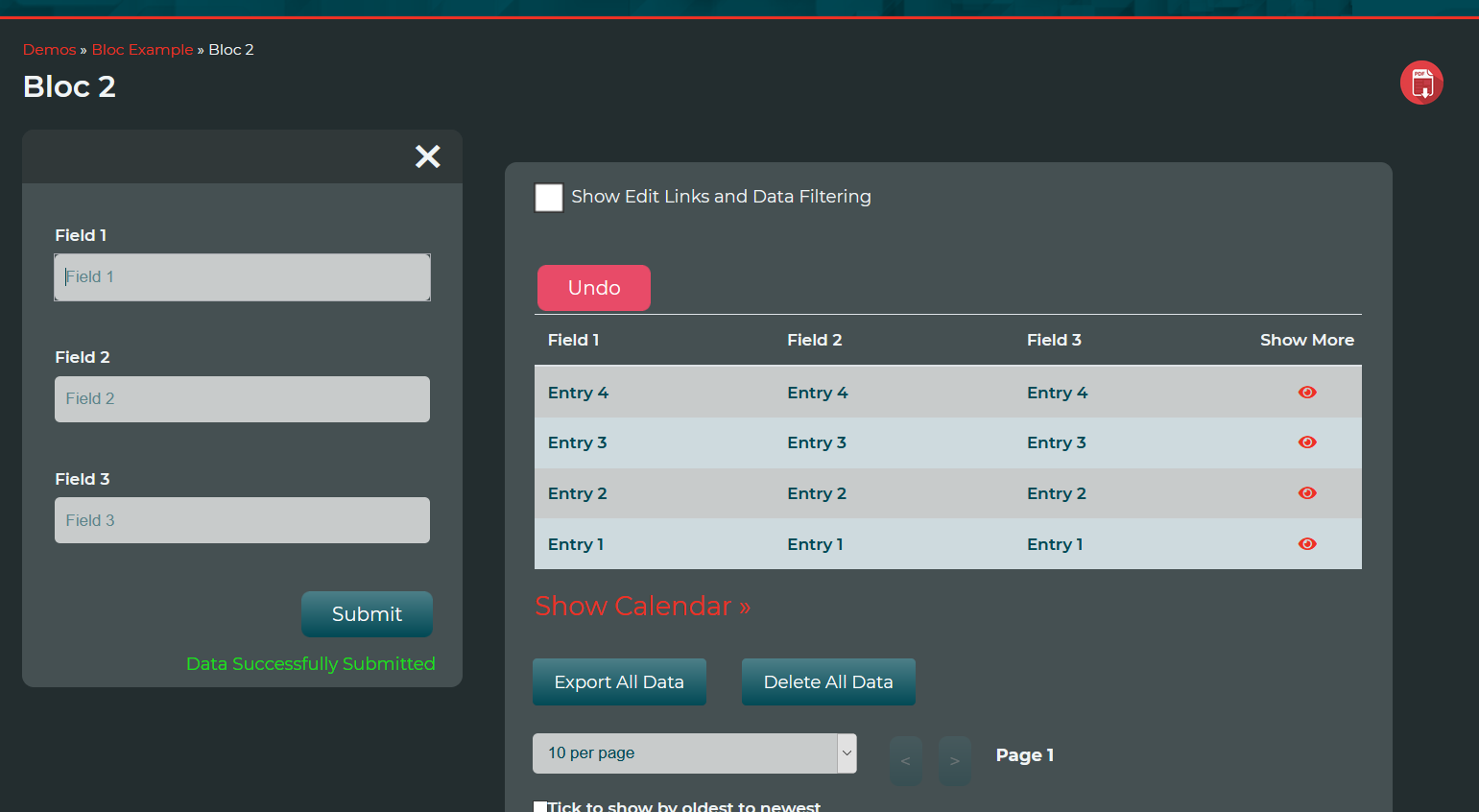Show more for the Entry 1 row
1479x812 pixels.
click(x=1307, y=544)
